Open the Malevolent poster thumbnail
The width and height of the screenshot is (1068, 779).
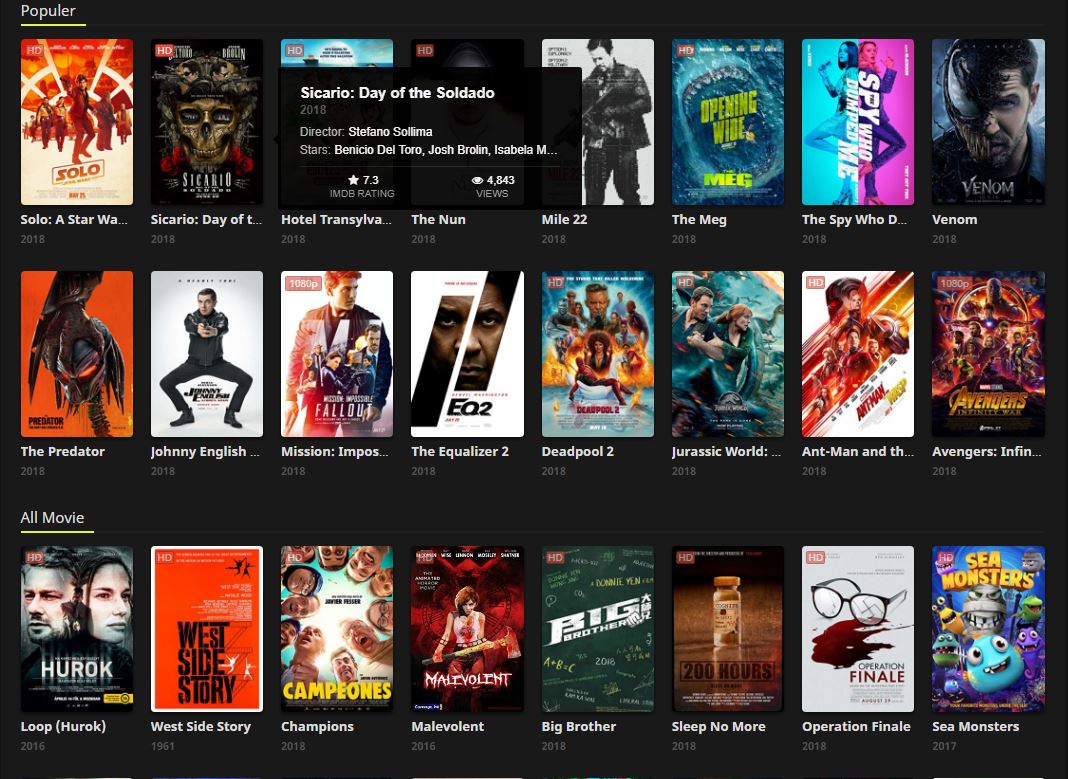(x=467, y=629)
